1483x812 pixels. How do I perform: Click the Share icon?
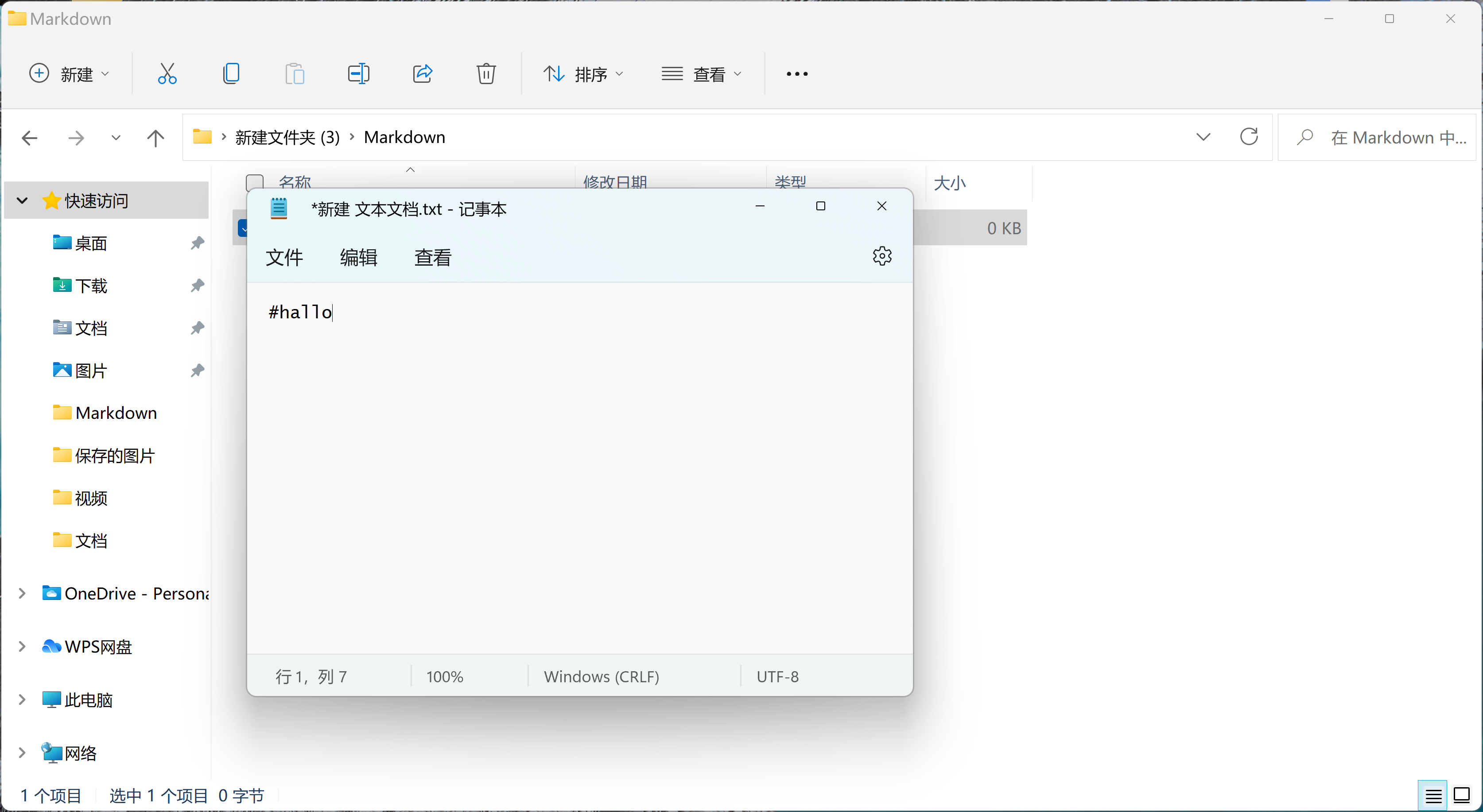422,73
